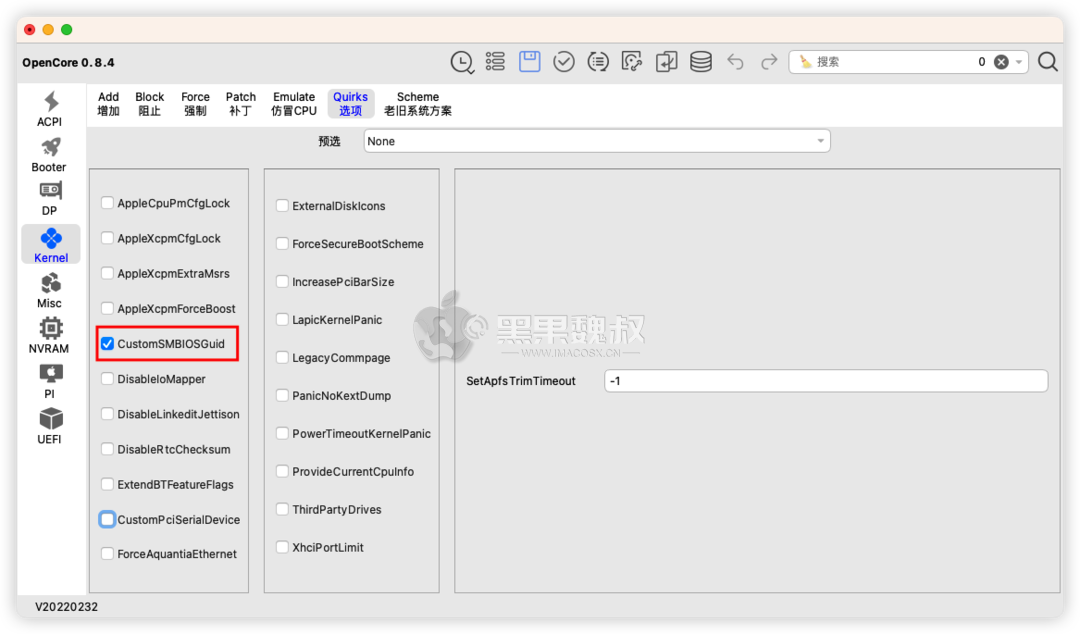Click the Undo arrow in toolbar

click(x=735, y=61)
